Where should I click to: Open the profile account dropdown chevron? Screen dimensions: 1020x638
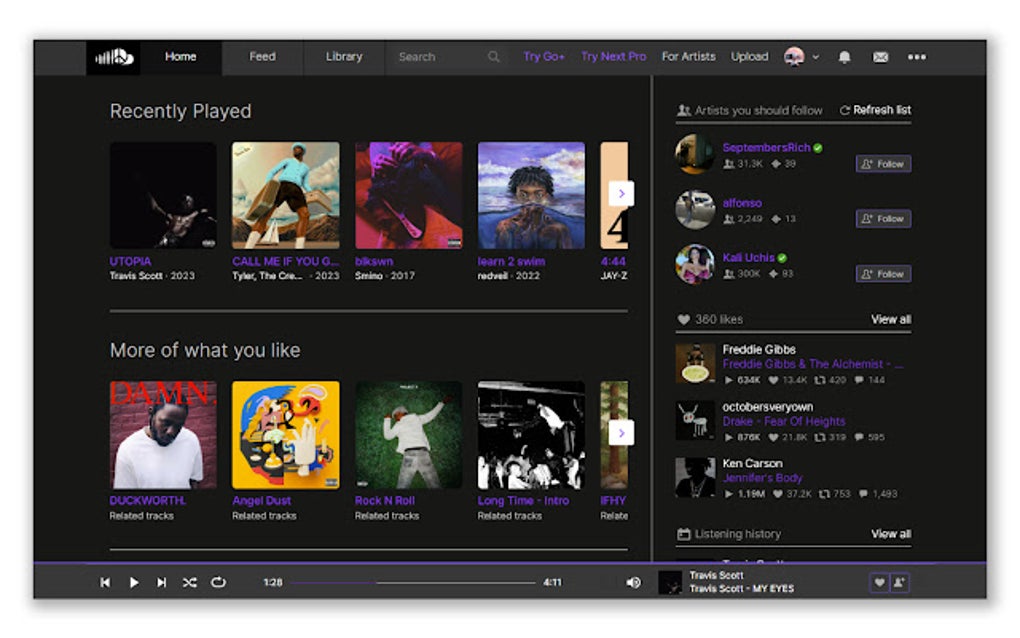tap(814, 57)
